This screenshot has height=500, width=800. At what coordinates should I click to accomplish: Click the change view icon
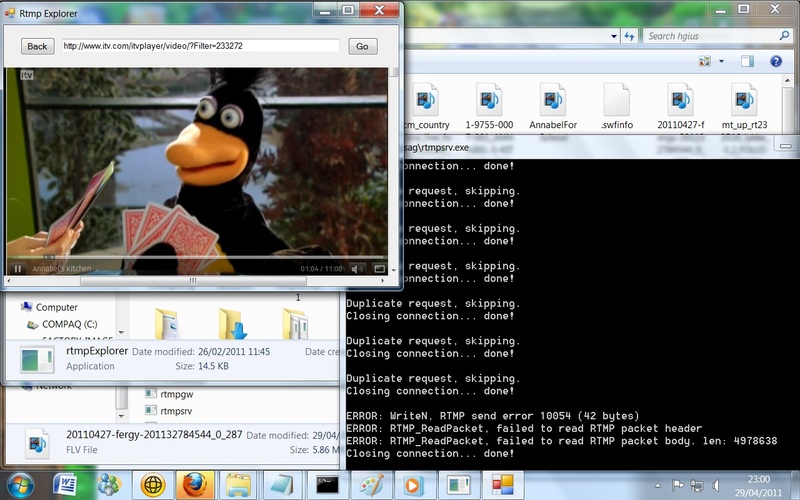click(x=705, y=61)
